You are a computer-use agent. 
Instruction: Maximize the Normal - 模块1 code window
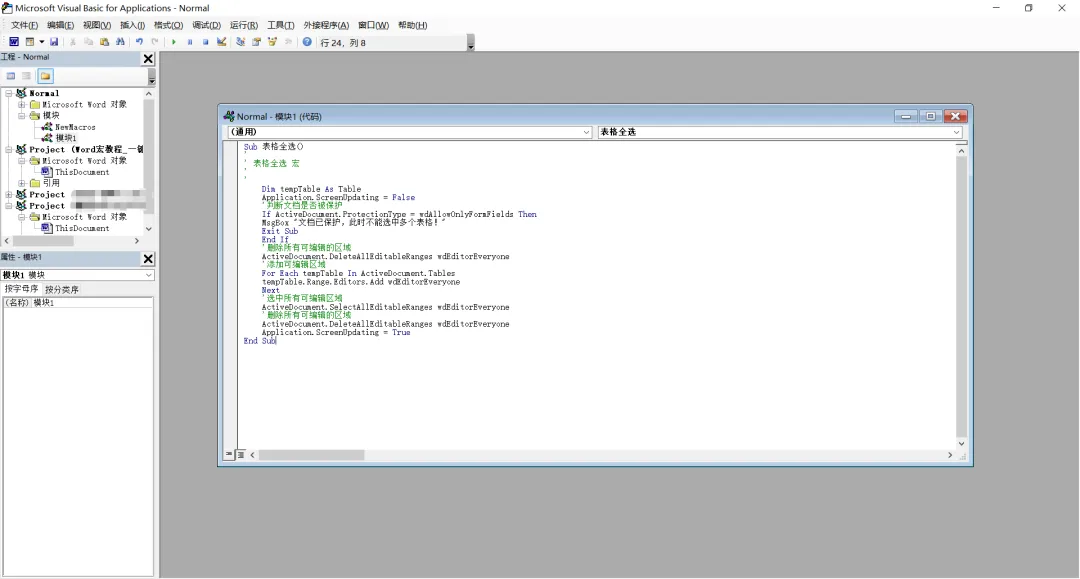coord(931,116)
